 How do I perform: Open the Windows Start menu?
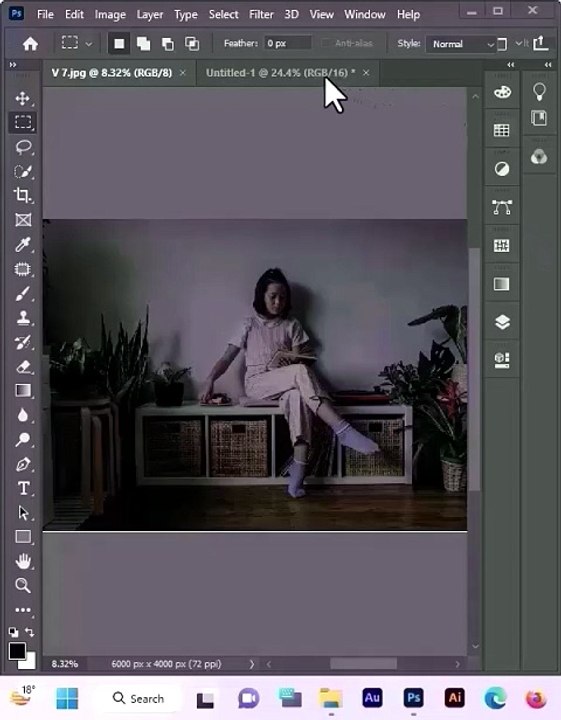(67, 698)
